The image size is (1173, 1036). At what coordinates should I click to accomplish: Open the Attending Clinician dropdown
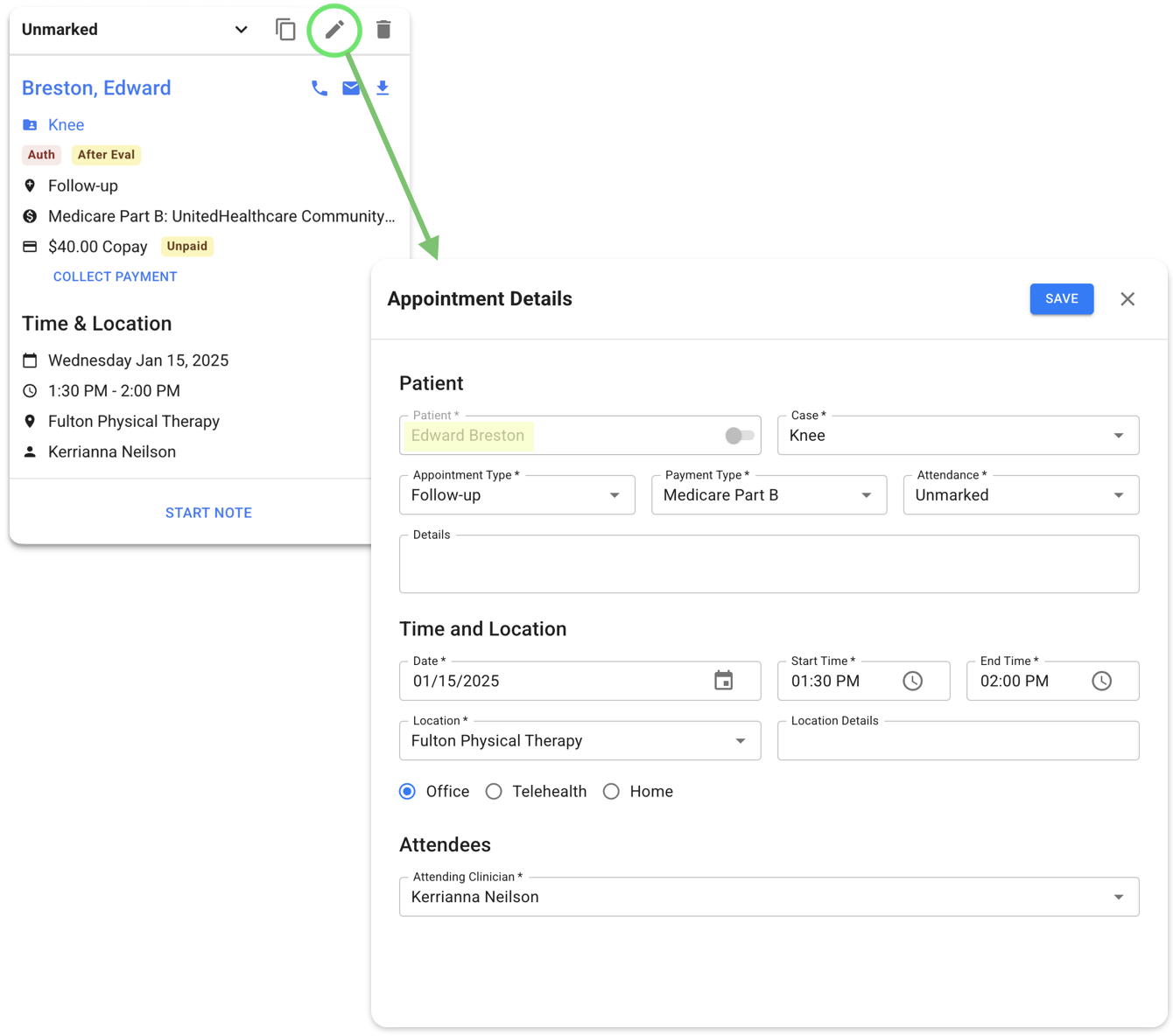(x=769, y=897)
